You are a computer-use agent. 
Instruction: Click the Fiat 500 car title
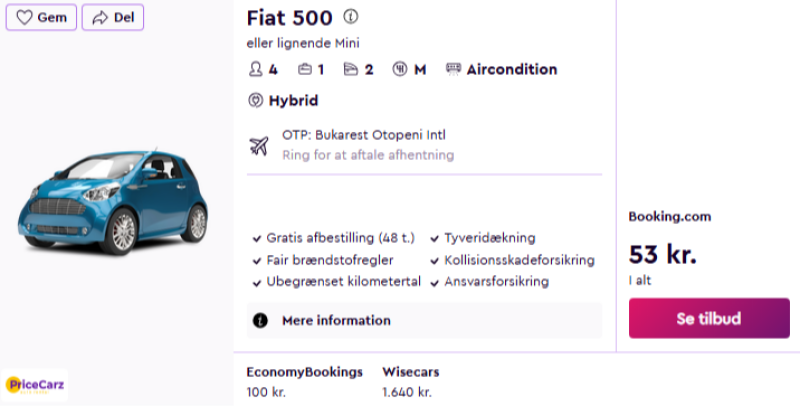[290, 18]
